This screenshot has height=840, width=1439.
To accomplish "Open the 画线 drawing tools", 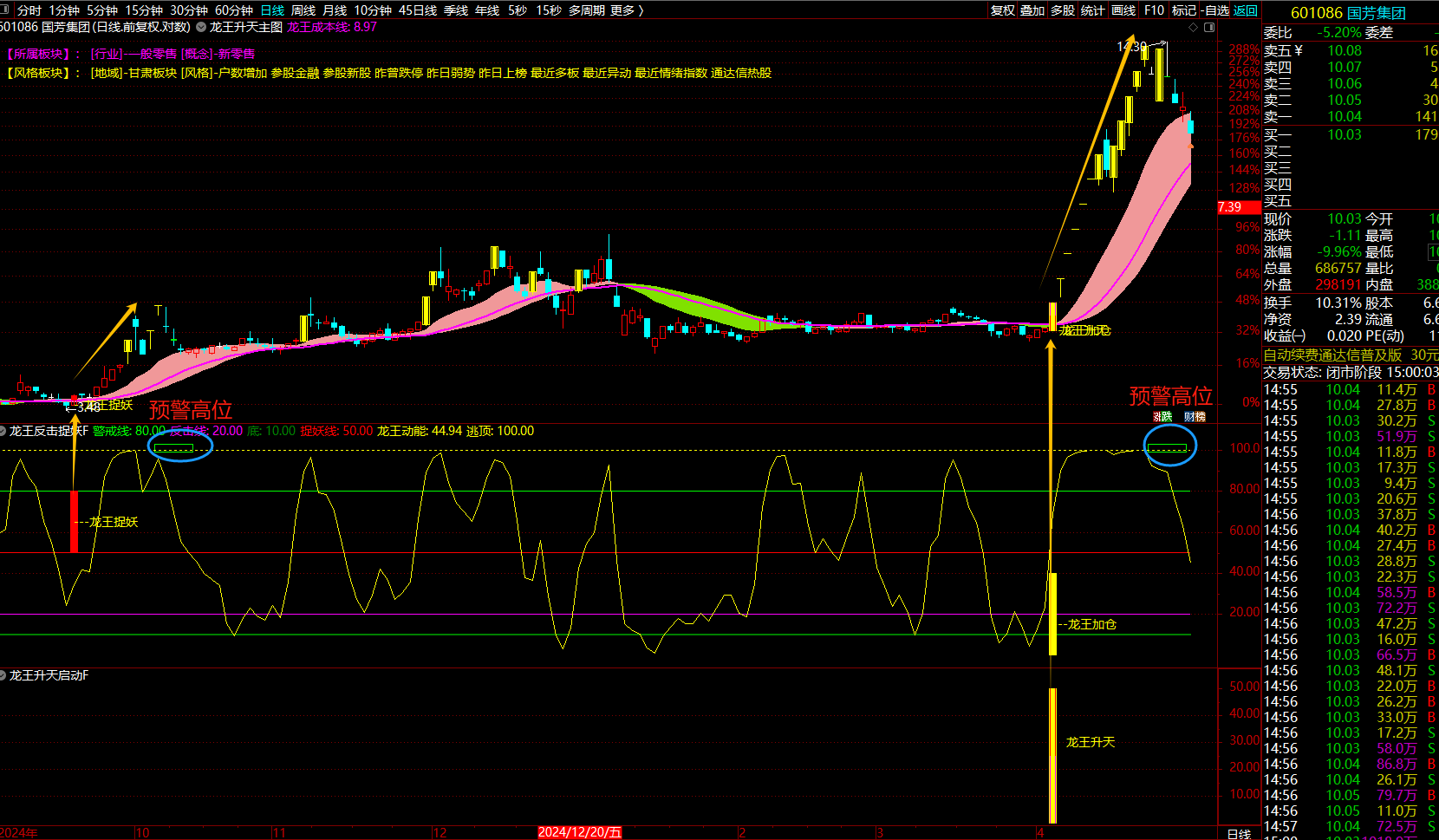I will 1123,10.
